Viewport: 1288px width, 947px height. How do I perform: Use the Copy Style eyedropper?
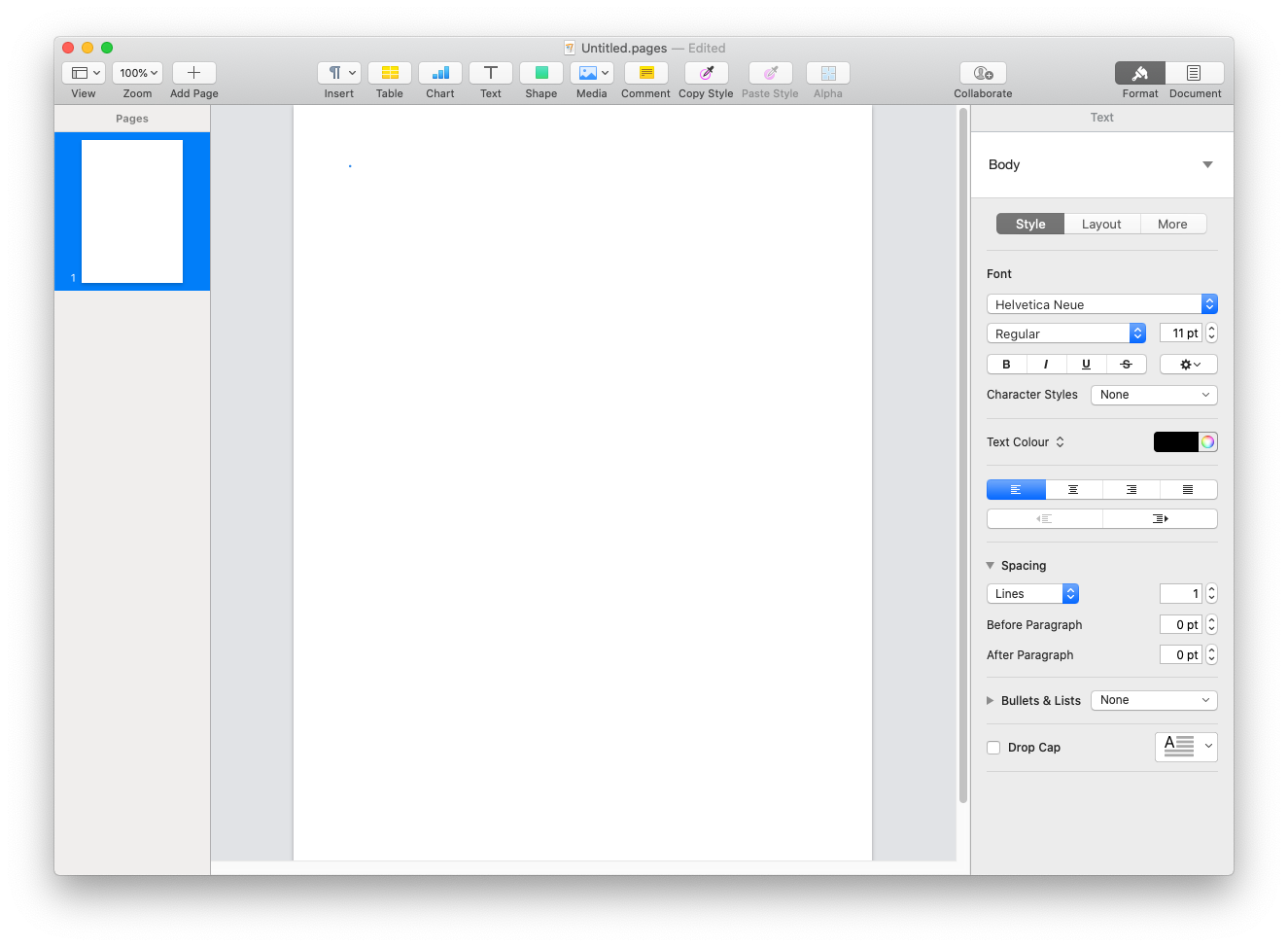pos(706,73)
